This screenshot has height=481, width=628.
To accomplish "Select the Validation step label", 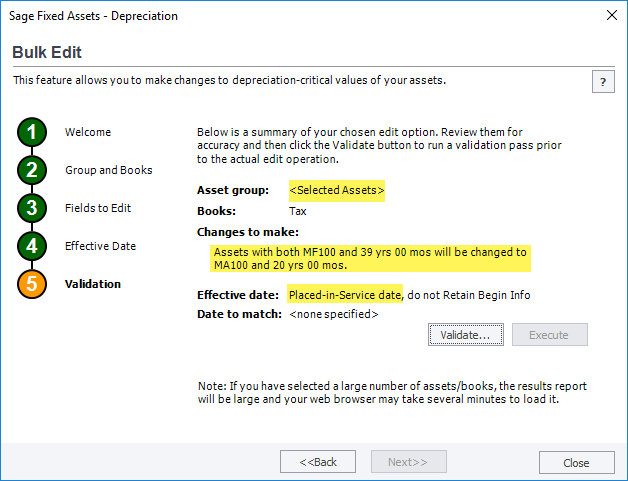I will point(93,284).
